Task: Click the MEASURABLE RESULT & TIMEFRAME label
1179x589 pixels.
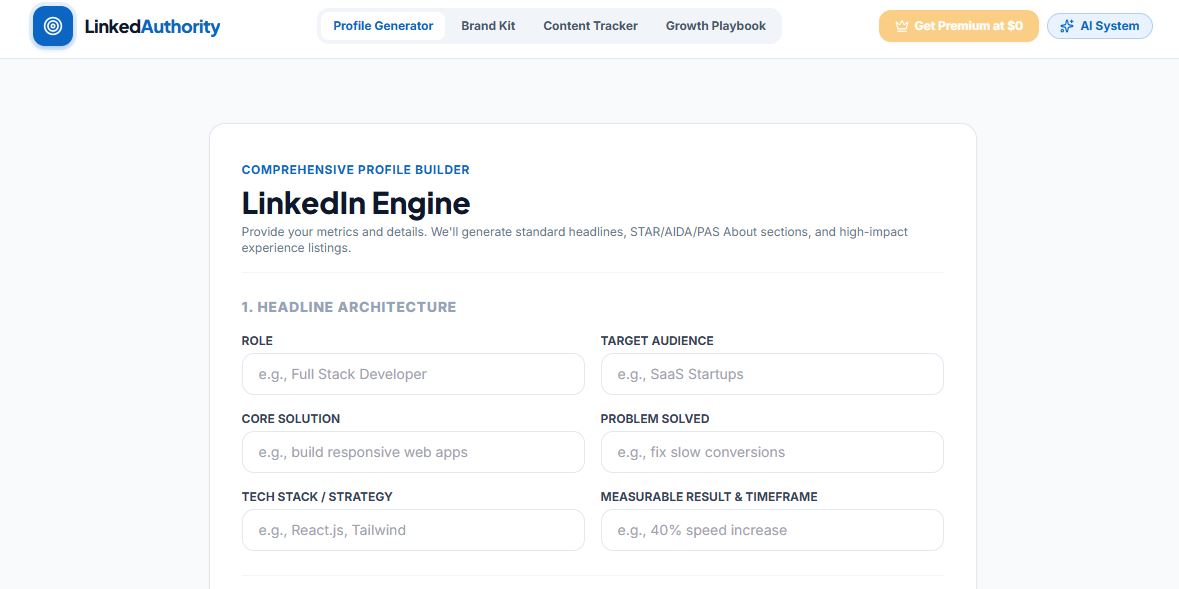Action: pos(709,497)
